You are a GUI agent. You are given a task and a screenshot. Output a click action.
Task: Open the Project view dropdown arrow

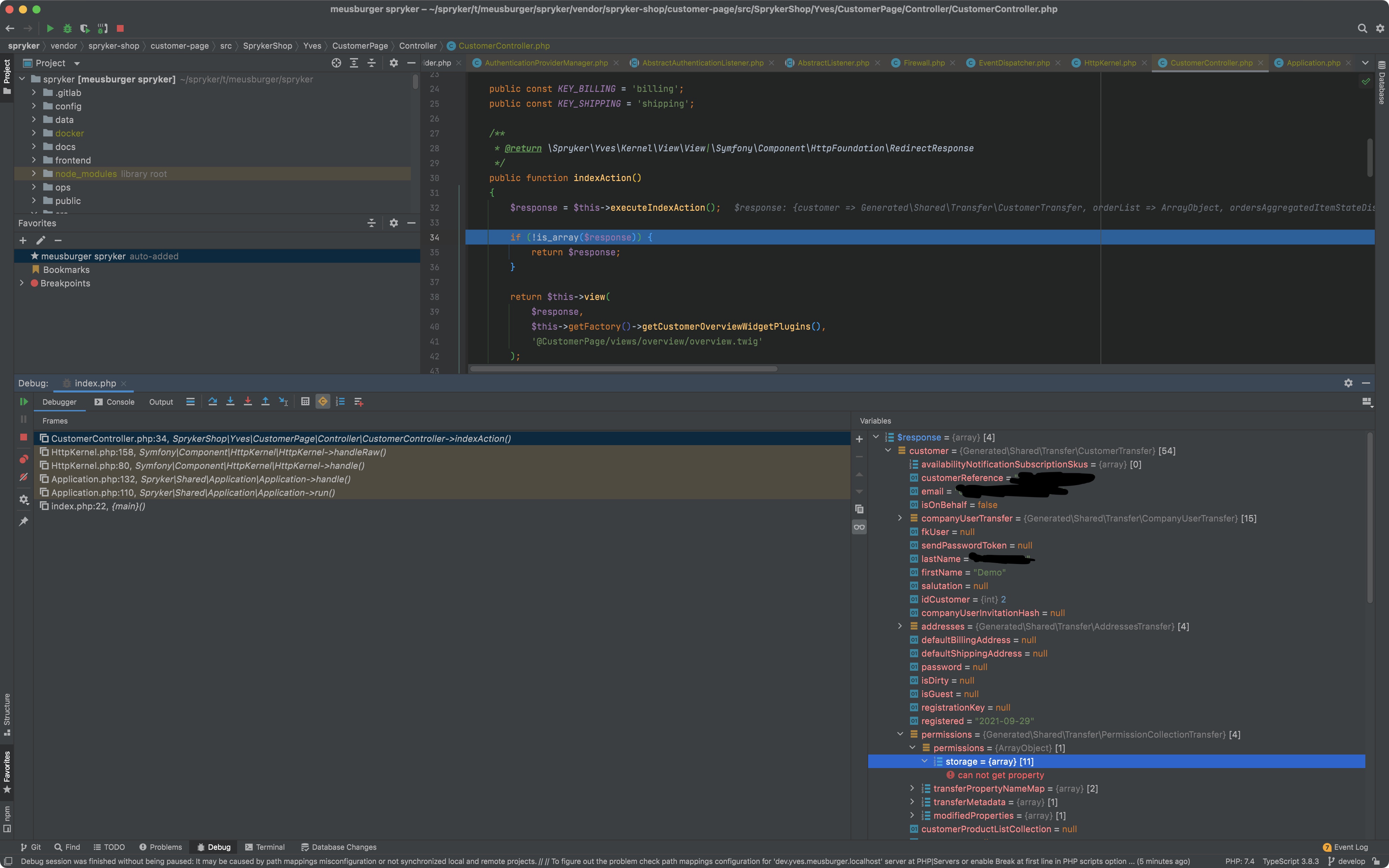click(77, 64)
